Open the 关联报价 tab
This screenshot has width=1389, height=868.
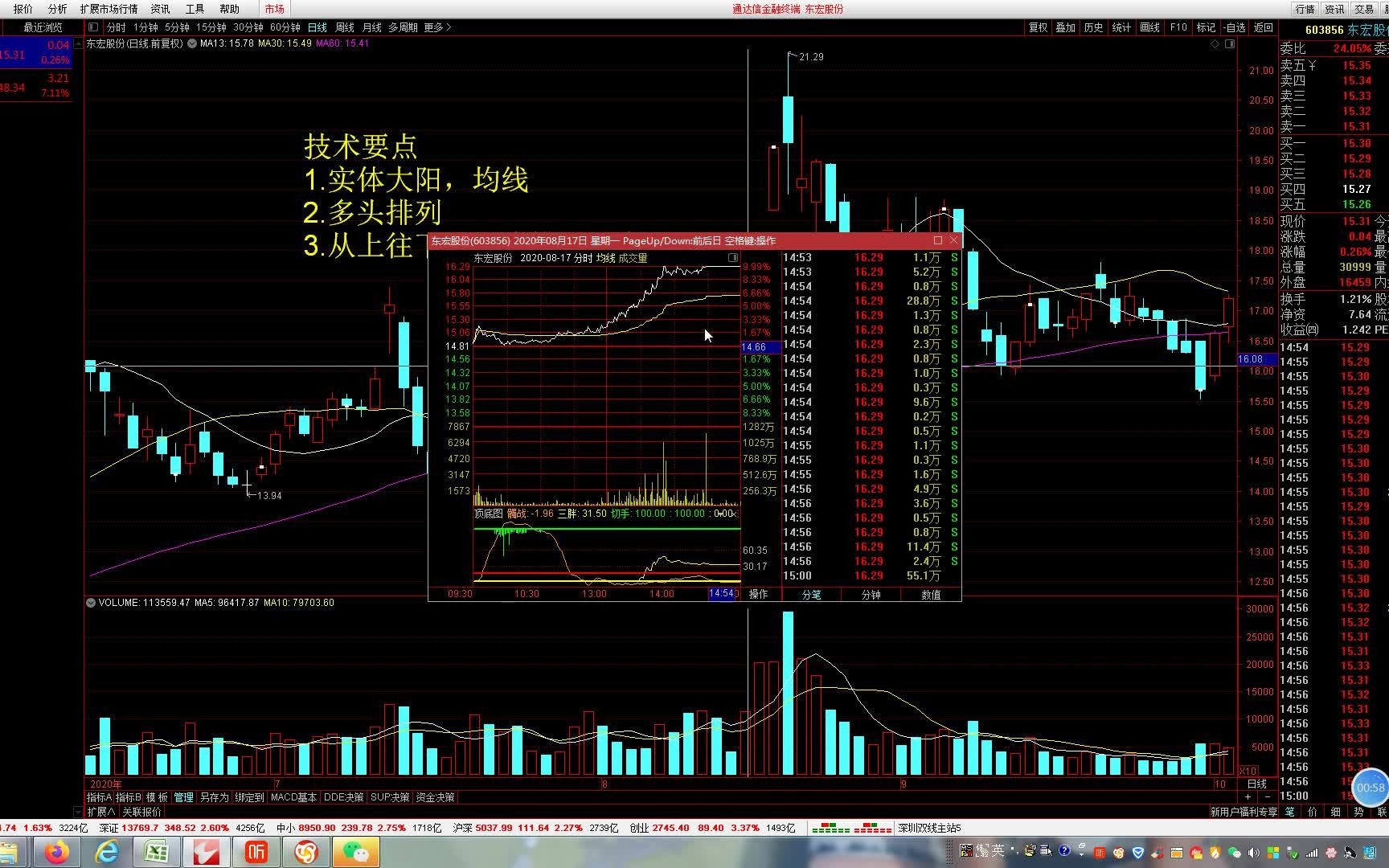141,812
